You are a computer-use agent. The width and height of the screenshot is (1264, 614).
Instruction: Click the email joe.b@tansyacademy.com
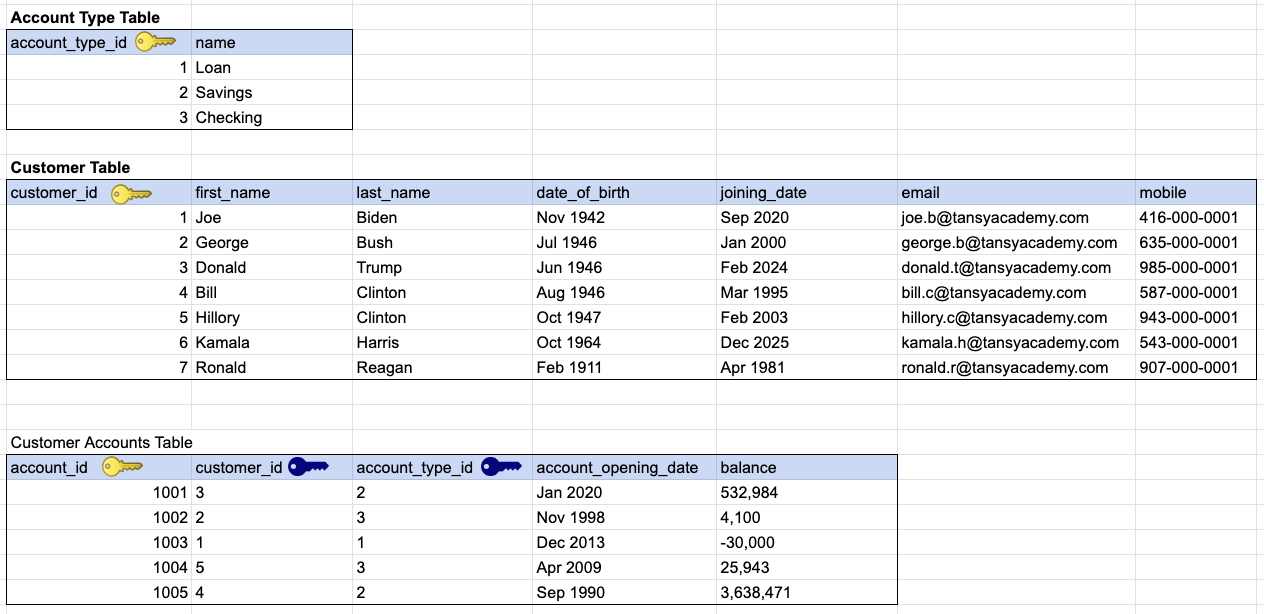[995, 217]
